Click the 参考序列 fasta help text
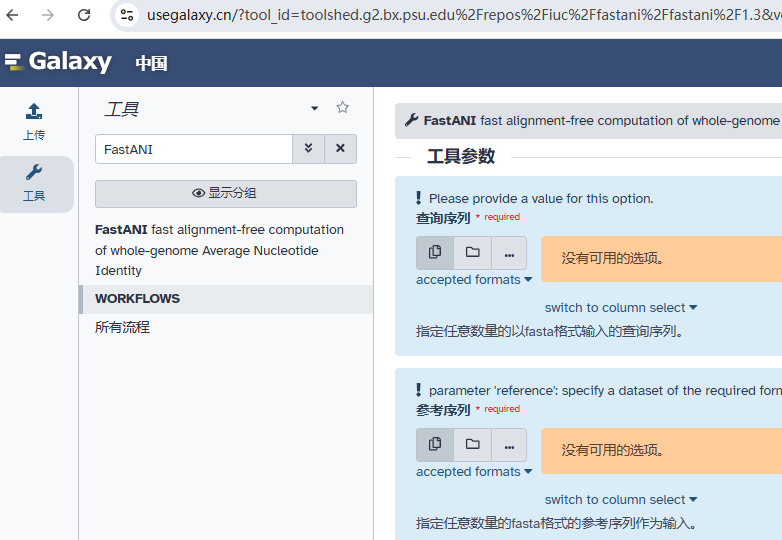Viewport: 782px width, 540px height. [x=556, y=523]
